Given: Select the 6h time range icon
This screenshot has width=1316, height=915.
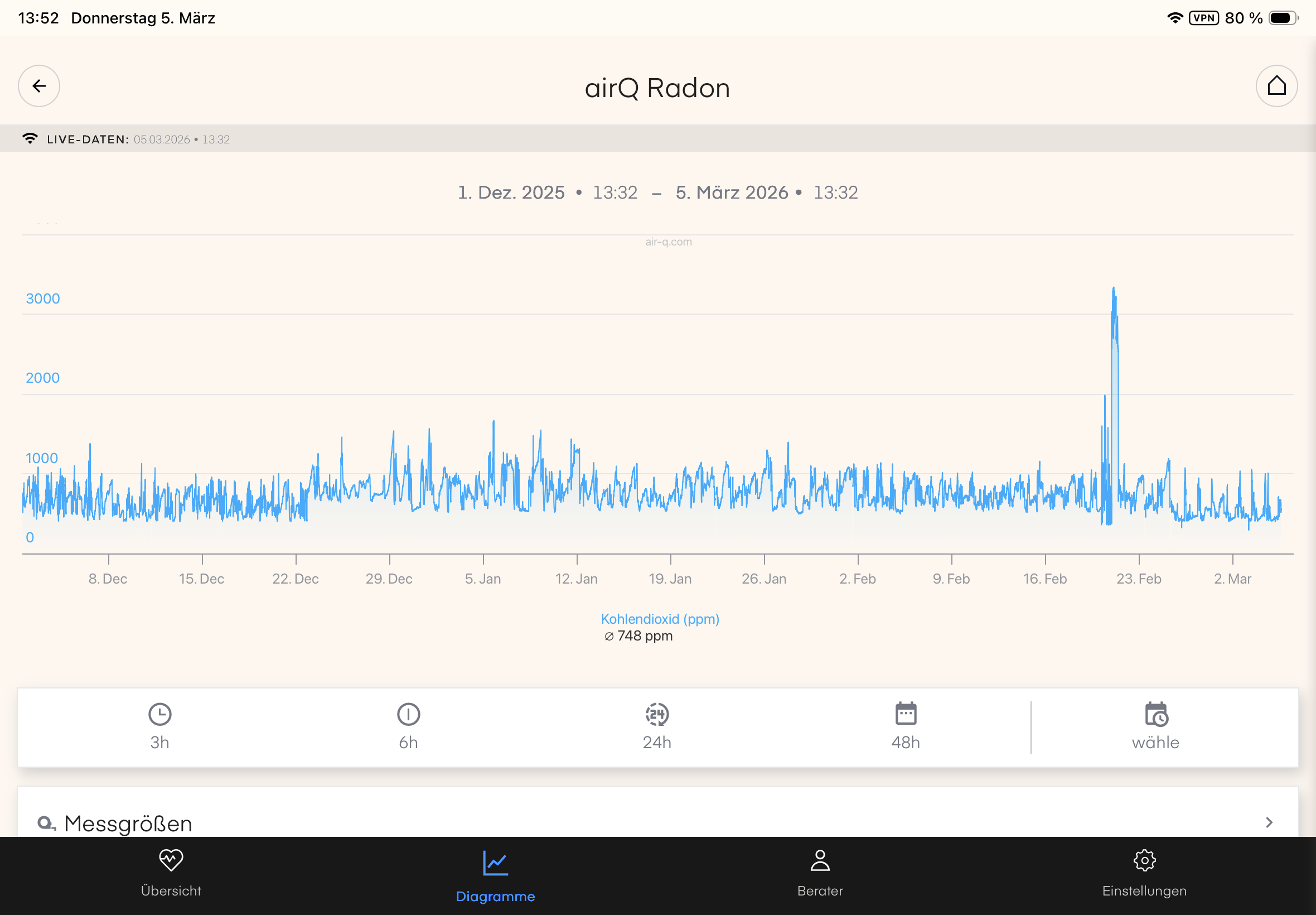Looking at the screenshot, I should [409, 714].
